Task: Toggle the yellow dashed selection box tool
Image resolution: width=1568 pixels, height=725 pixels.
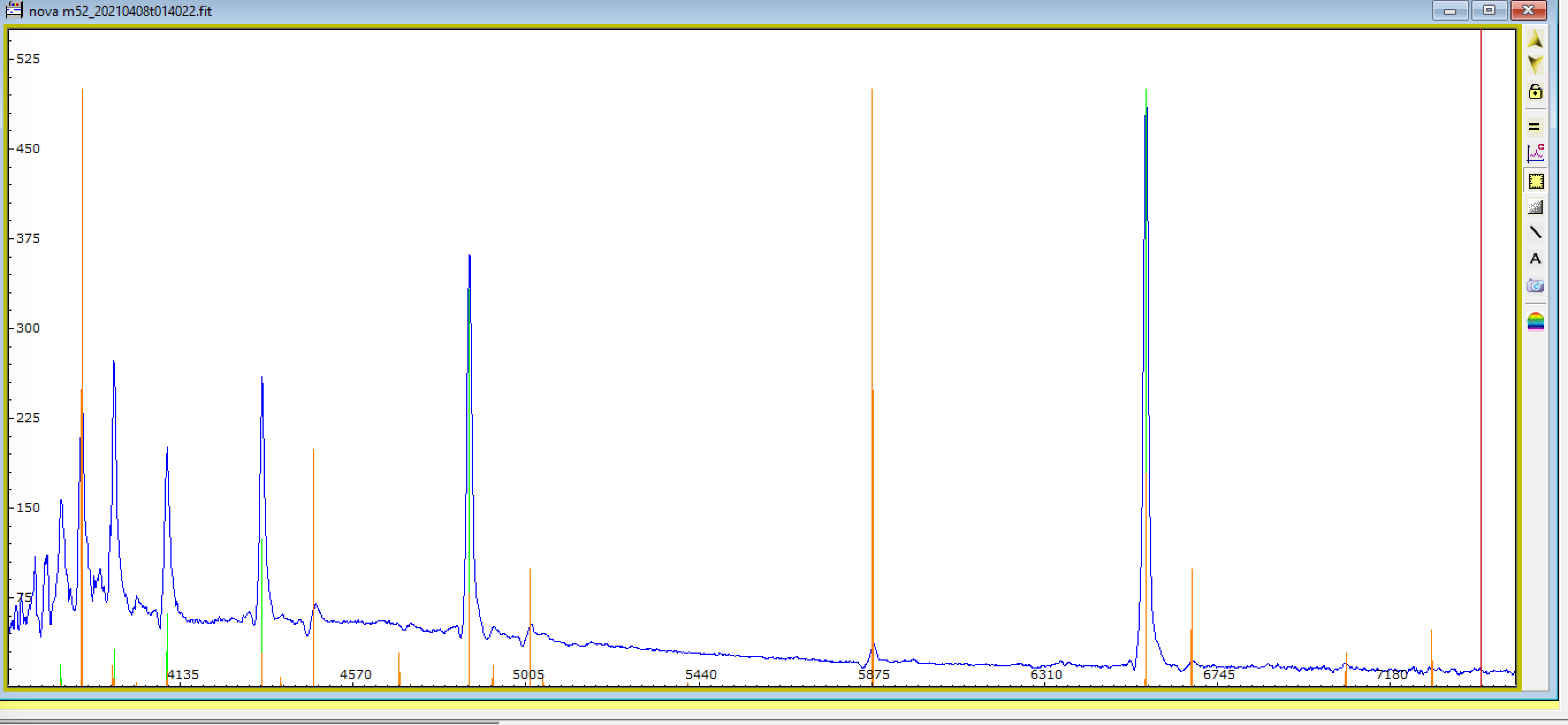Action: pos(1536,181)
